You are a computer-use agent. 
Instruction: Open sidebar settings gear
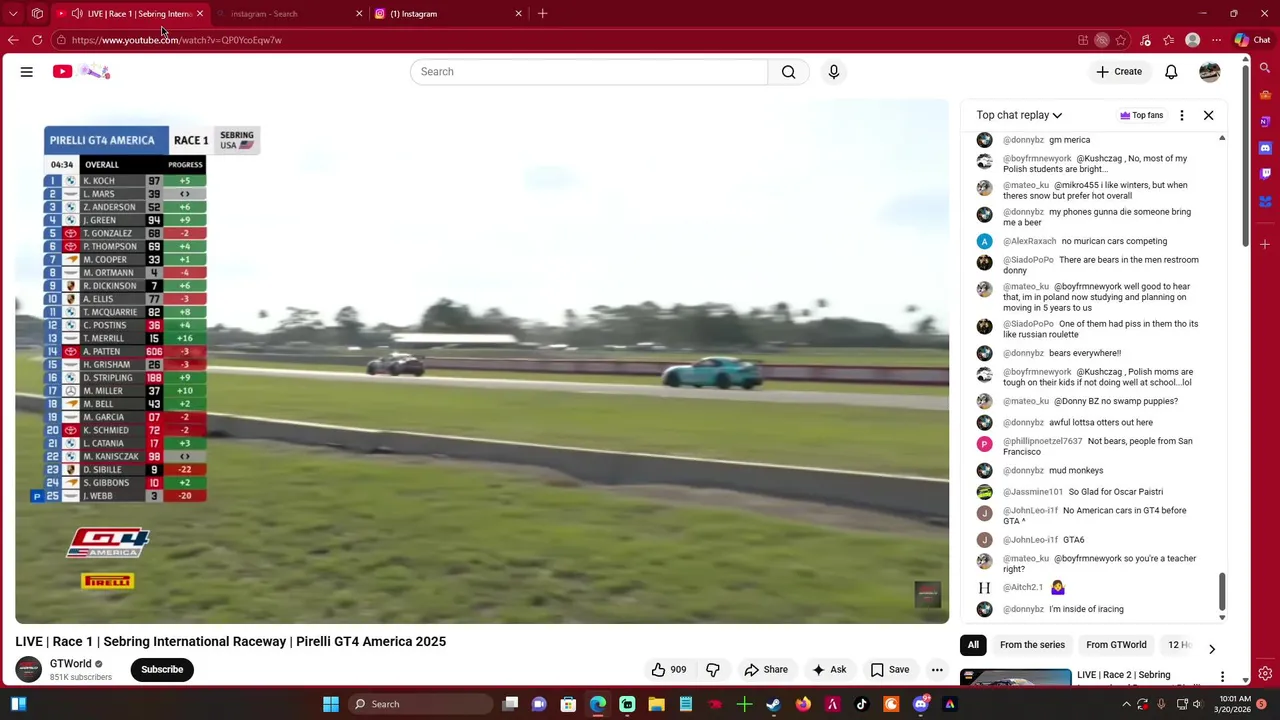[1265, 674]
